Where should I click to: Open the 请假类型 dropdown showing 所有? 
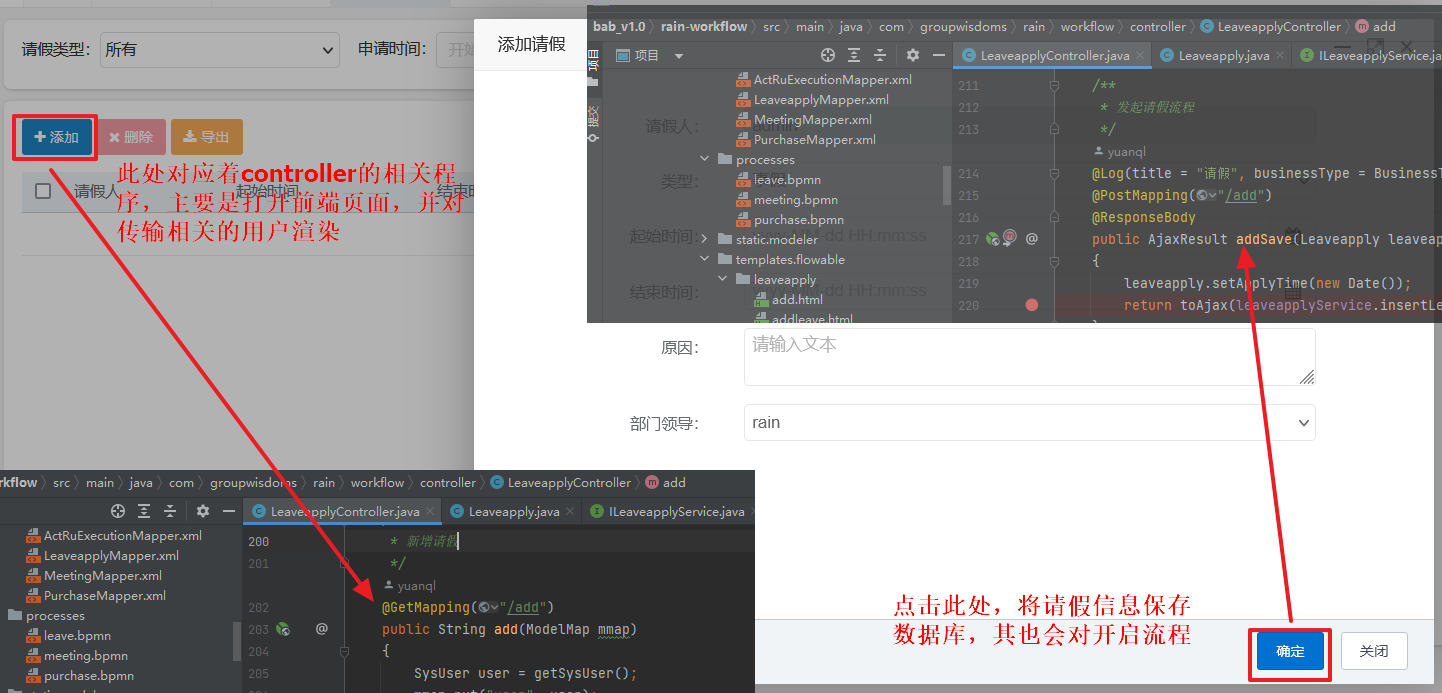point(220,49)
